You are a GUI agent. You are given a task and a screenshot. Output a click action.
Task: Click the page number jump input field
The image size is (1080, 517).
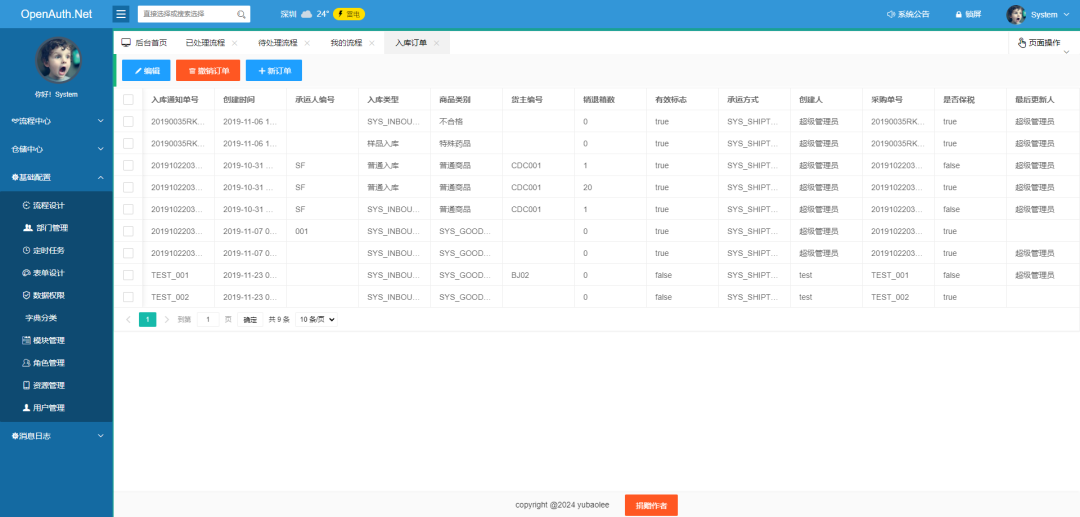coord(208,320)
